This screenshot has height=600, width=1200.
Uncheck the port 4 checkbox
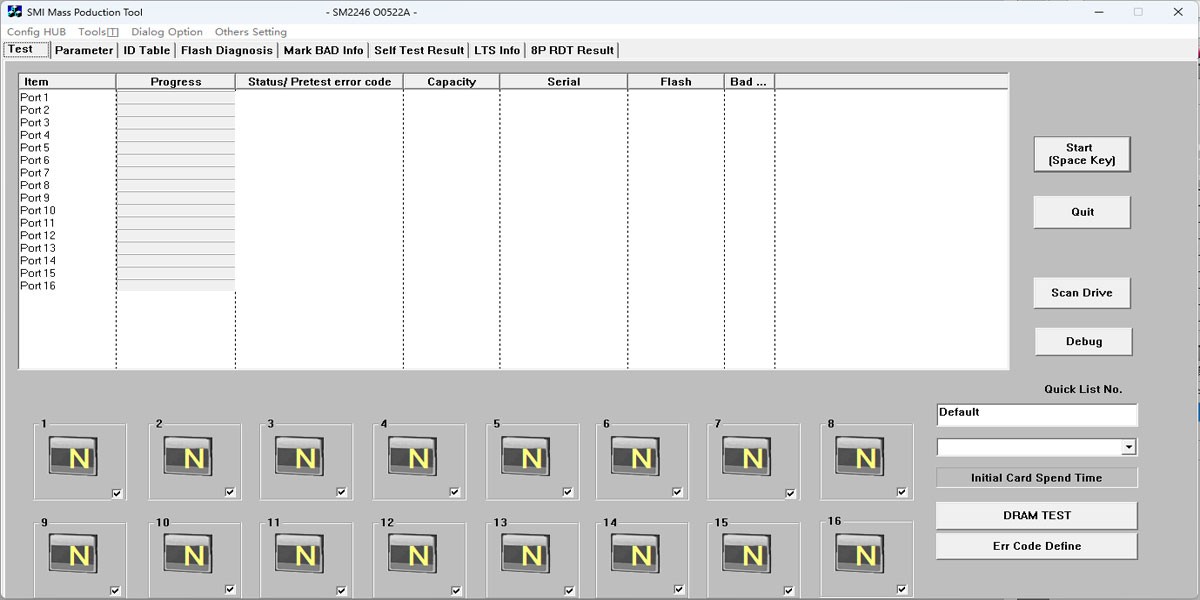pyautogui.click(x=455, y=492)
